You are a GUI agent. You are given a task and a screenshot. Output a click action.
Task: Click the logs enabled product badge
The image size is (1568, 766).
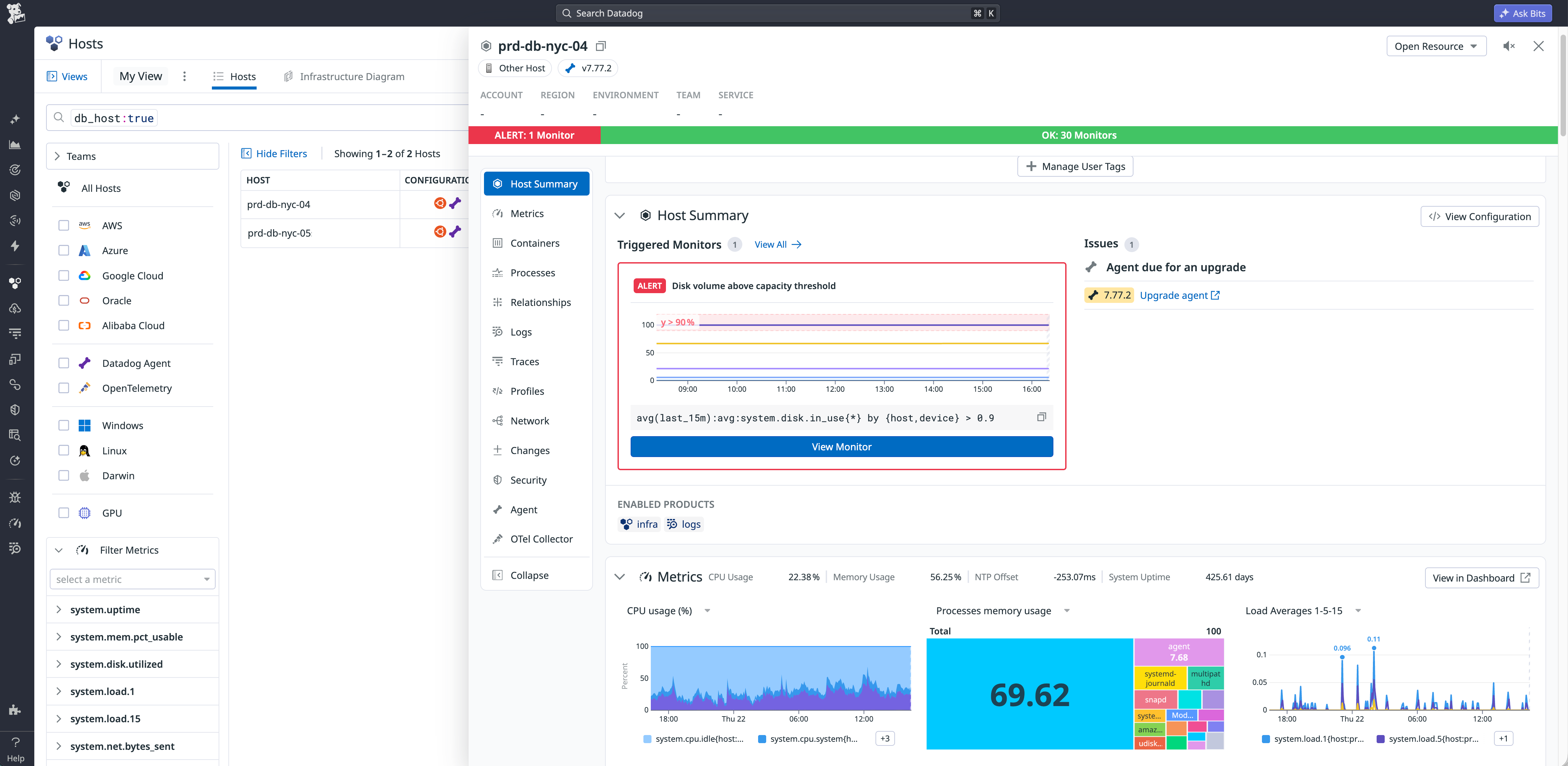coord(683,524)
